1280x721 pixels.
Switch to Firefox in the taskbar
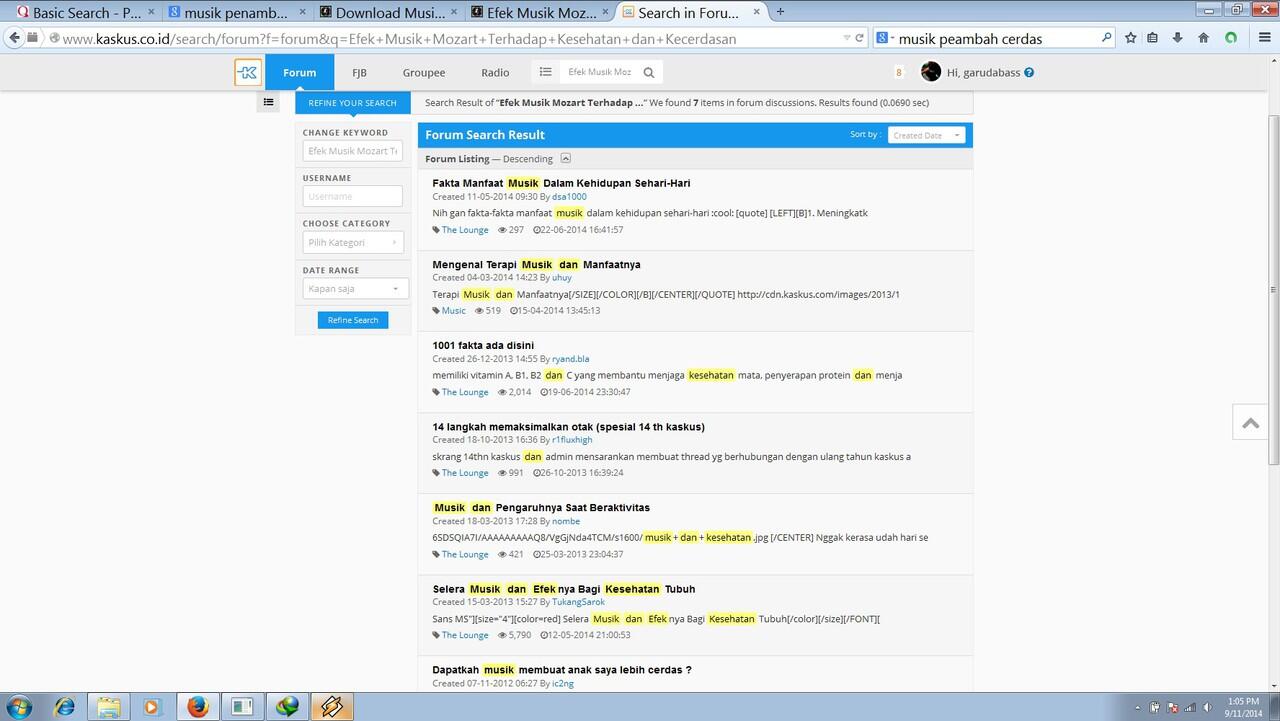click(x=197, y=706)
